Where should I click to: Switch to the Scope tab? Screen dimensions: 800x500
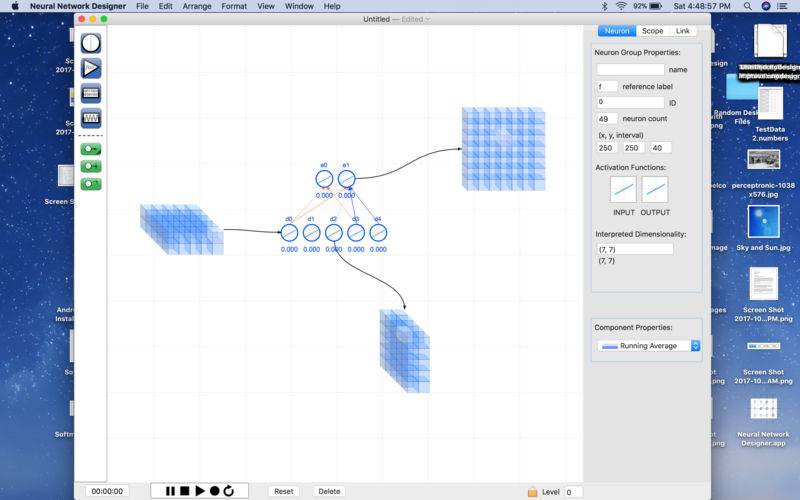coord(653,31)
